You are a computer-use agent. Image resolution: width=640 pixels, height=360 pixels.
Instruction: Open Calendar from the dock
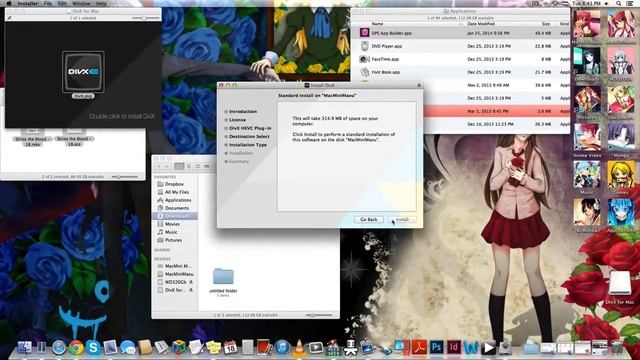click(x=230, y=347)
